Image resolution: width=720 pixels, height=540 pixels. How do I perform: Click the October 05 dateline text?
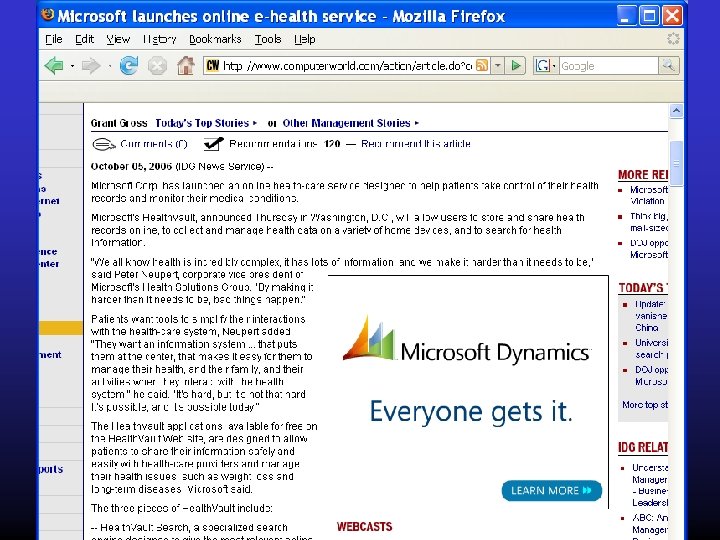[x=131, y=166]
